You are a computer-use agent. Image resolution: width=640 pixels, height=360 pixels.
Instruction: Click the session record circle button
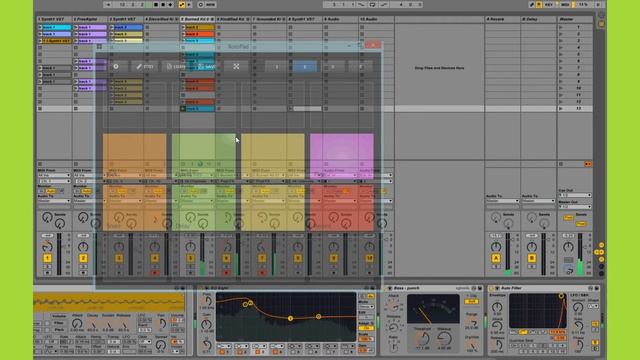click(201, 4)
